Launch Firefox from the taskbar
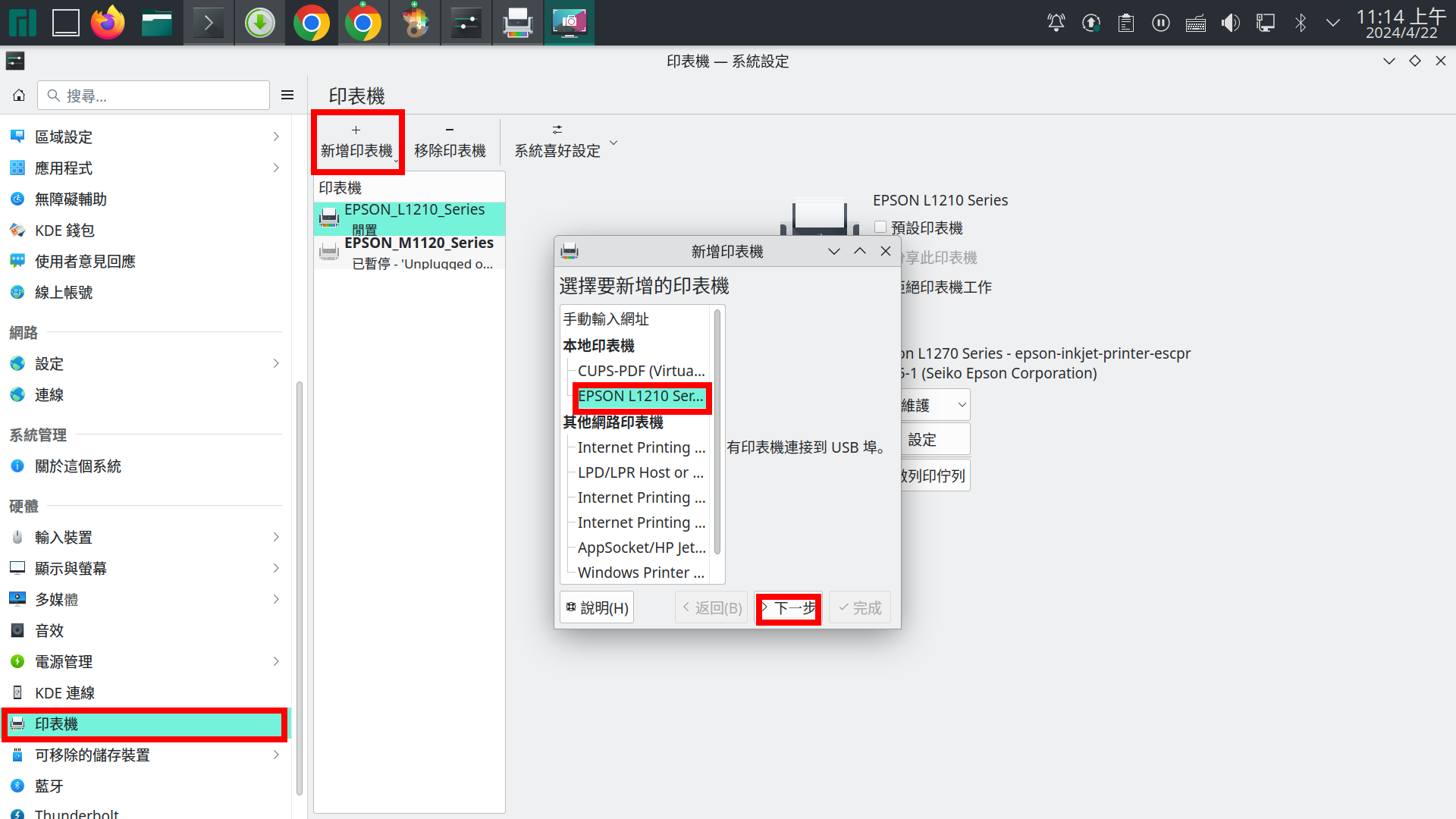Screen dimensions: 1456x819 point(108,23)
